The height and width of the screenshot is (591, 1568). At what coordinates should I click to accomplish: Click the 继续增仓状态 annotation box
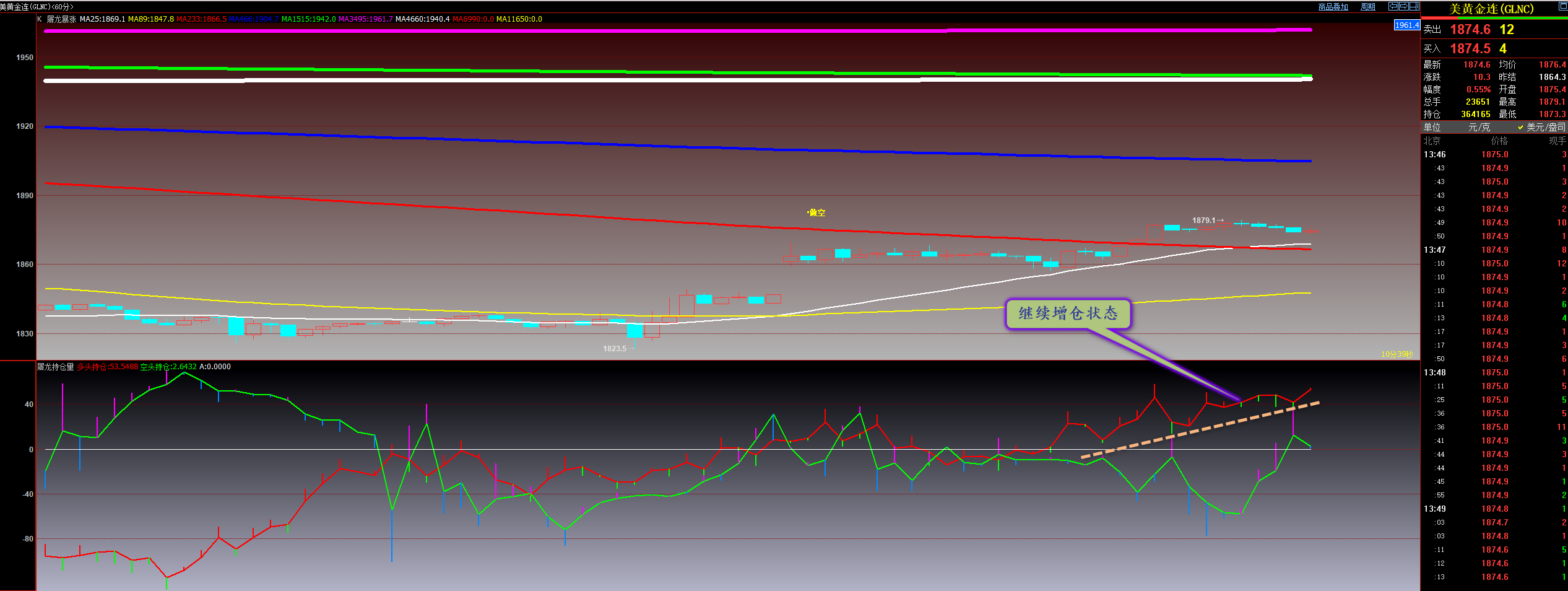(1068, 313)
